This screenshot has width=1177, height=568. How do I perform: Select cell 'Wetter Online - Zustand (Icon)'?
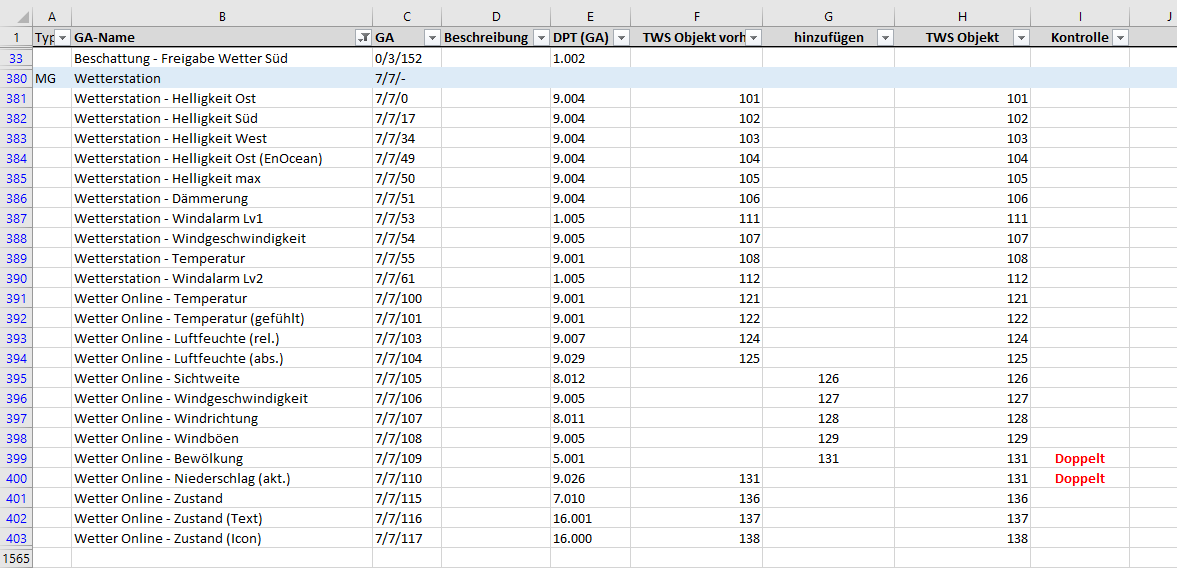click(222, 538)
